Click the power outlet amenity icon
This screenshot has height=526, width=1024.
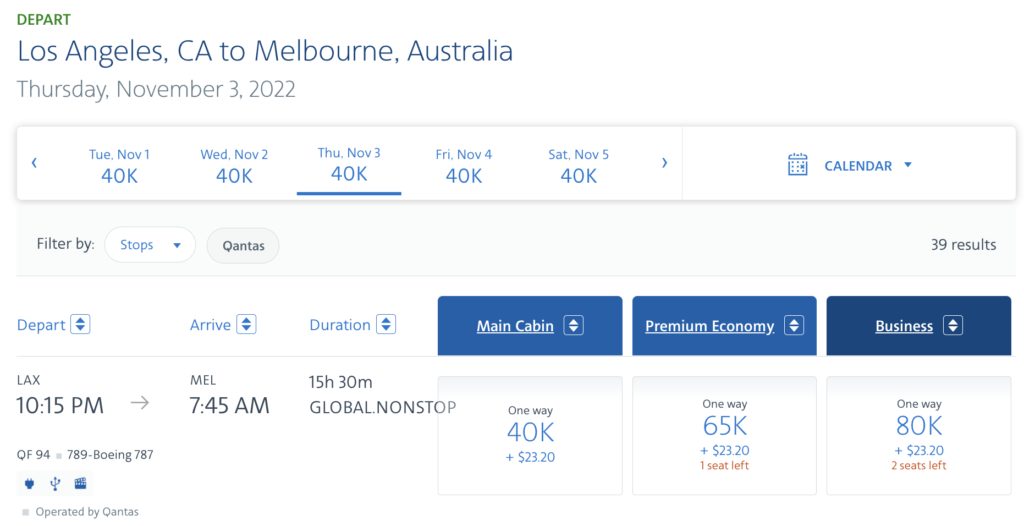click(x=29, y=484)
